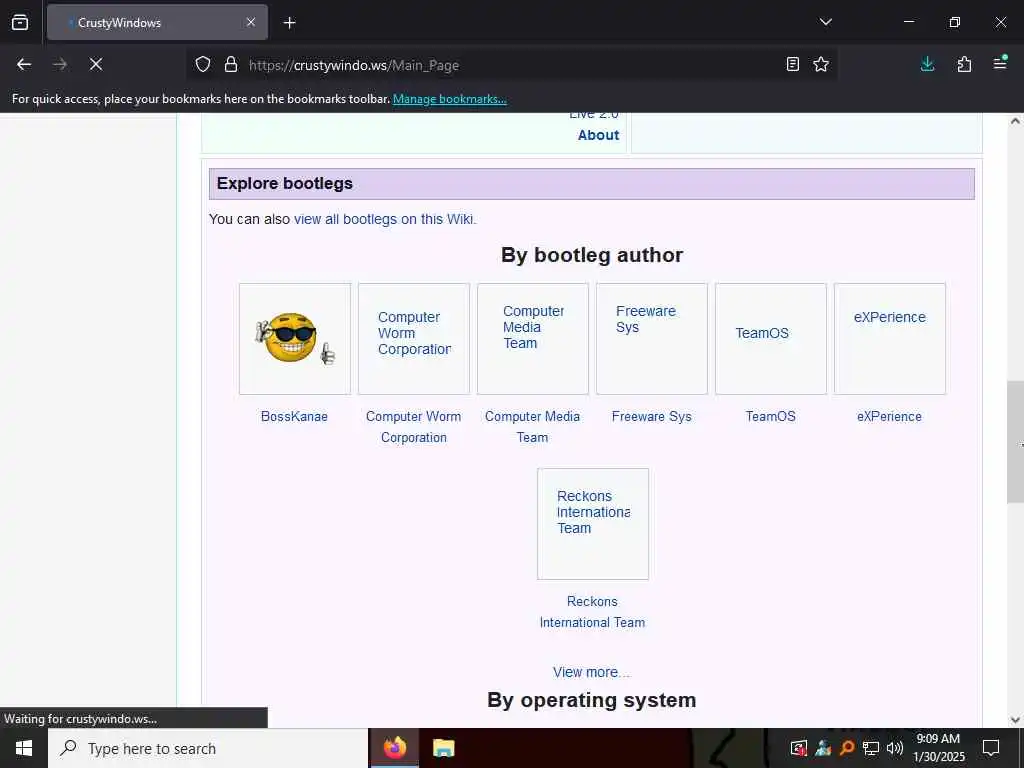Open the About link
The width and height of the screenshot is (1024, 768).
[x=598, y=135]
